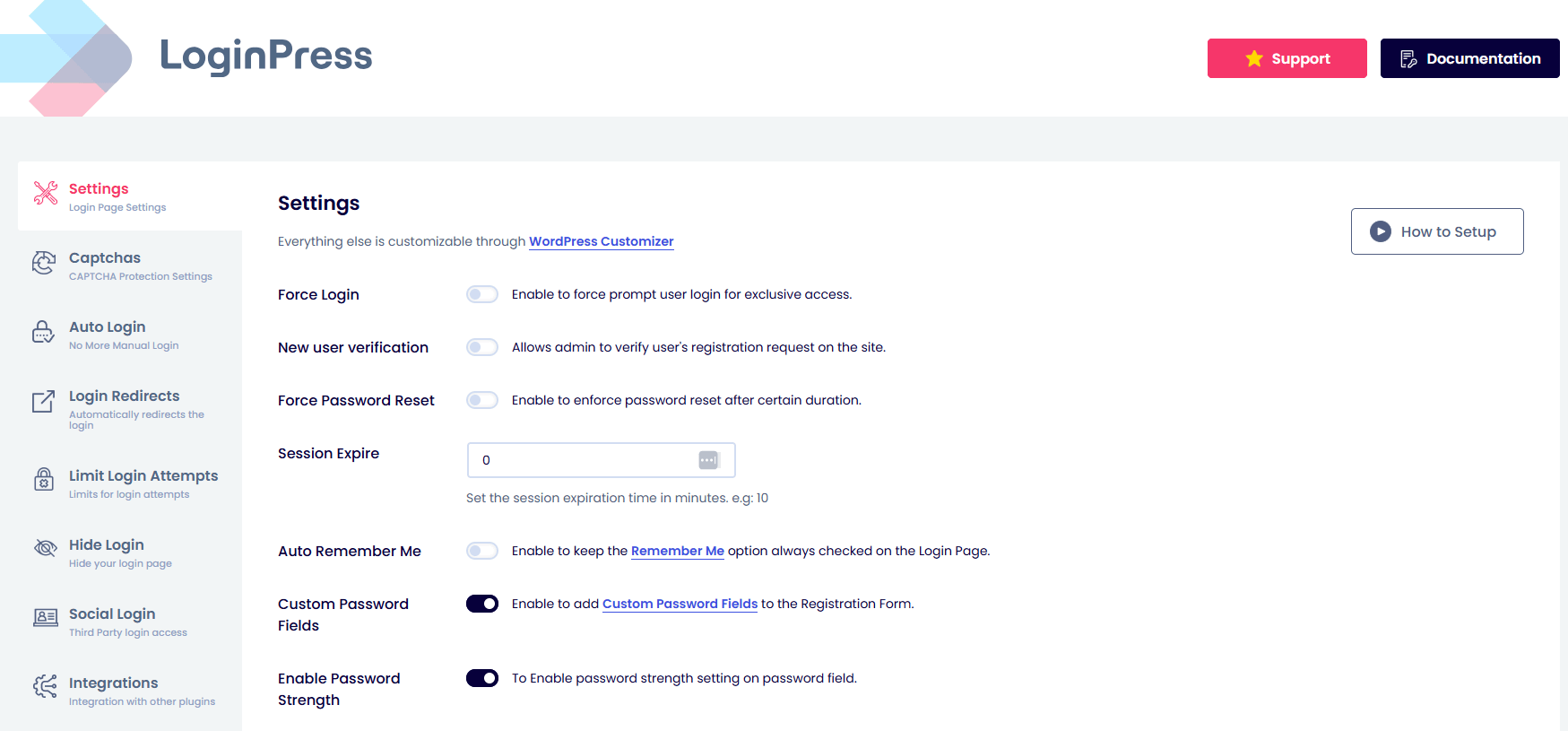Click the dots icon inside Session Expire field

tap(708, 460)
